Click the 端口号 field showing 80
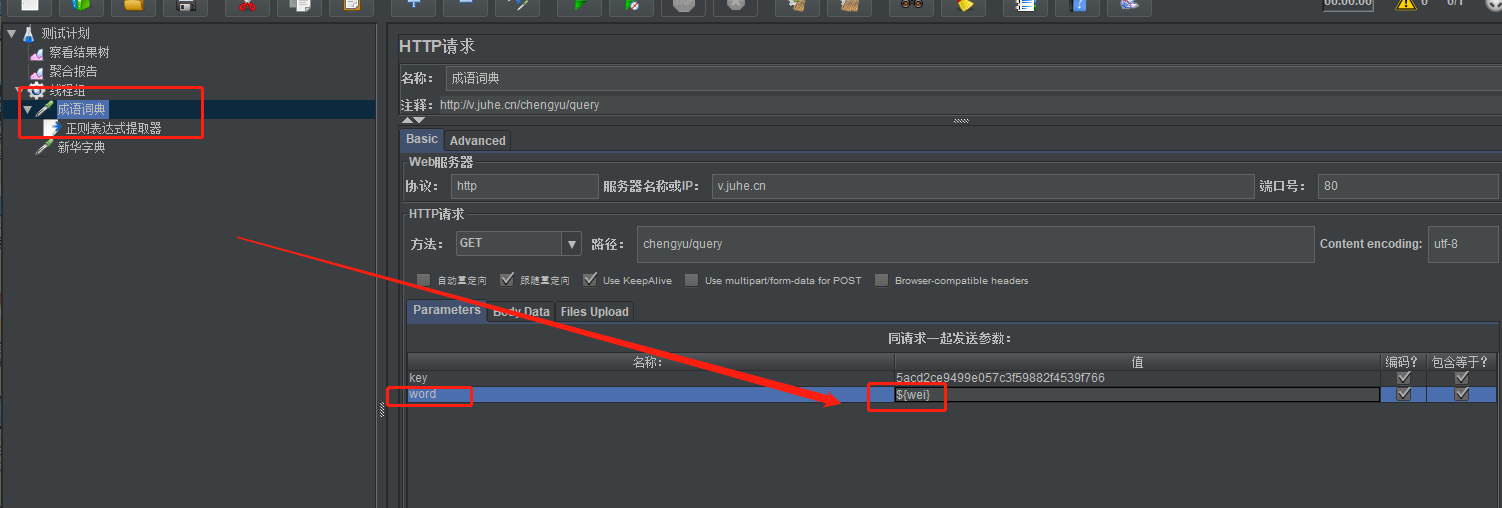 (x=1409, y=186)
